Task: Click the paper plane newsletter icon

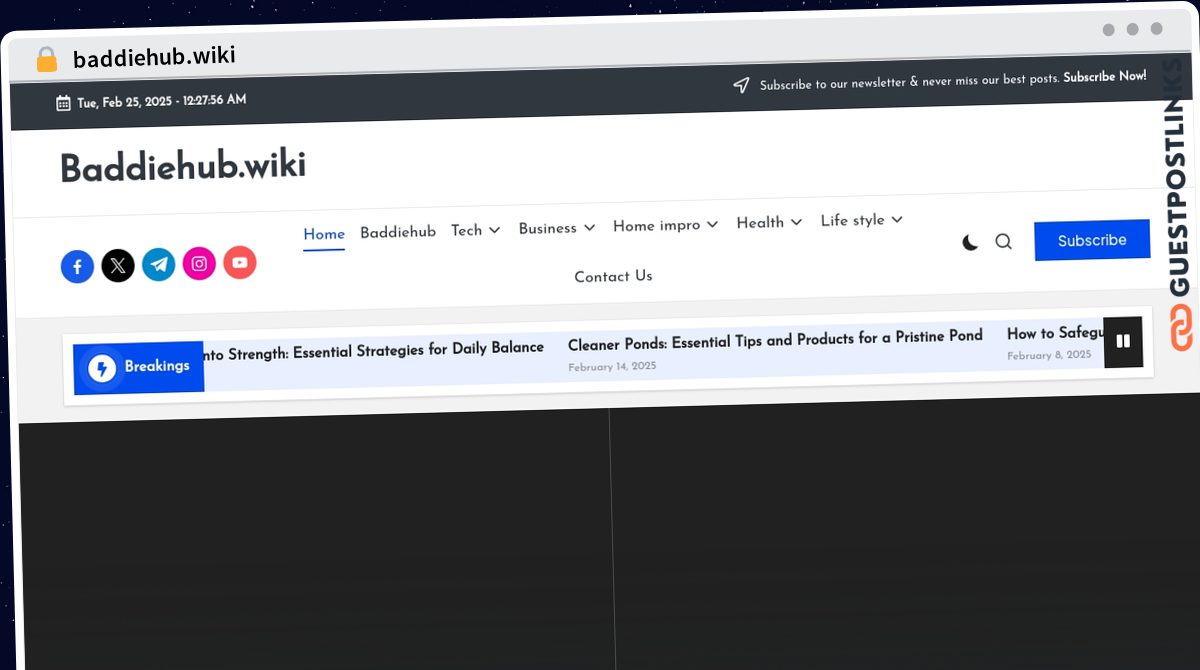Action: pos(741,86)
